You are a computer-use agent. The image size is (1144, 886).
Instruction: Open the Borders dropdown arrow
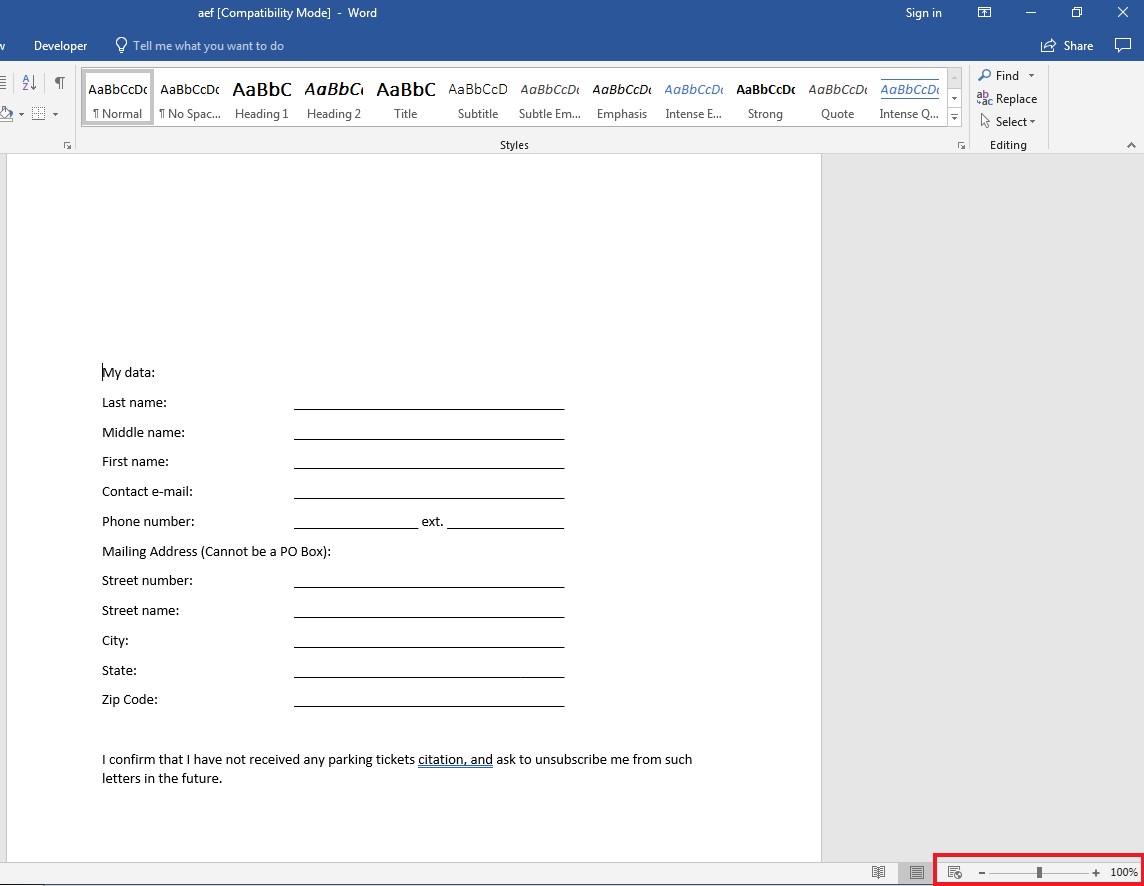(x=55, y=114)
